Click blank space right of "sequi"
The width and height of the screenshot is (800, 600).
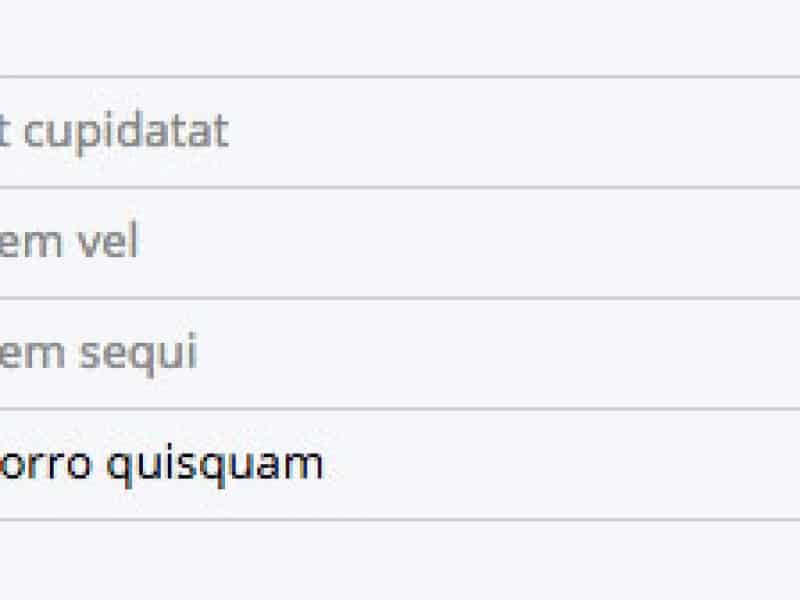(x=500, y=354)
